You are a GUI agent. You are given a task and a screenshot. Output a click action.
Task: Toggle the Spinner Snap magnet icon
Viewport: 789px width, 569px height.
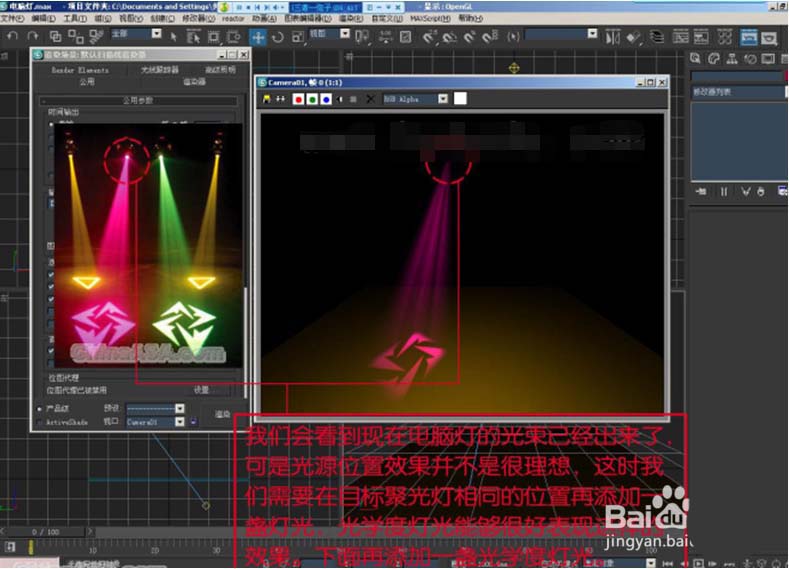coord(490,37)
